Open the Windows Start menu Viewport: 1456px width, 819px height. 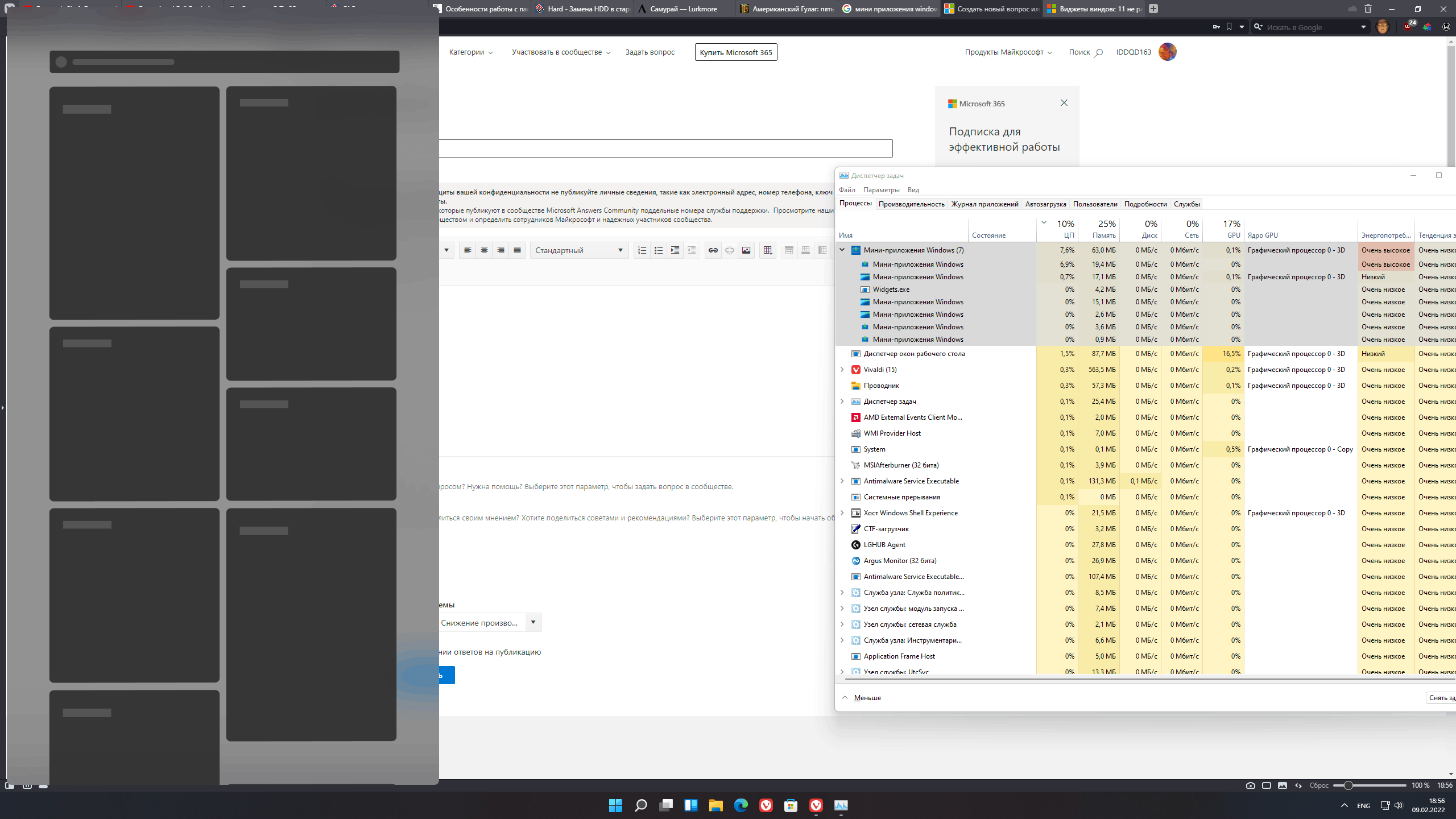coord(615,805)
